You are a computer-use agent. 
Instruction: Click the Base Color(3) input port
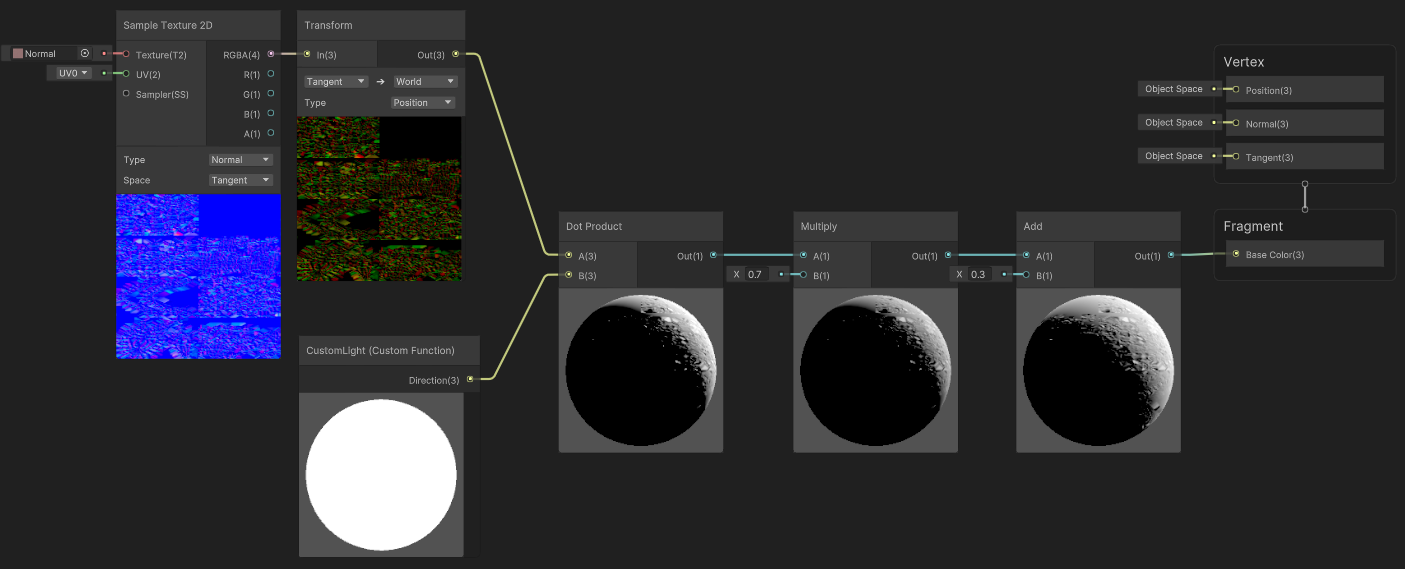(x=1236, y=254)
